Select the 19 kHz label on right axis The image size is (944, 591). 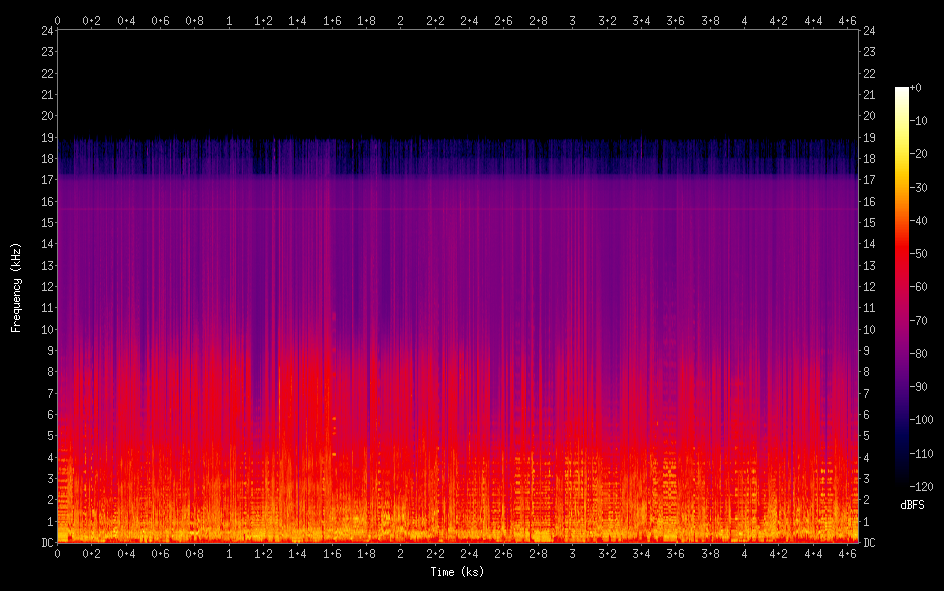(869, 137)
